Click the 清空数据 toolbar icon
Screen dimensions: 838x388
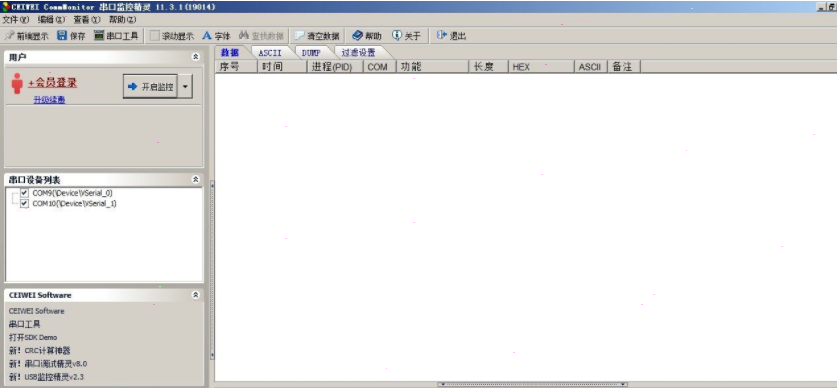pos(299,36)
